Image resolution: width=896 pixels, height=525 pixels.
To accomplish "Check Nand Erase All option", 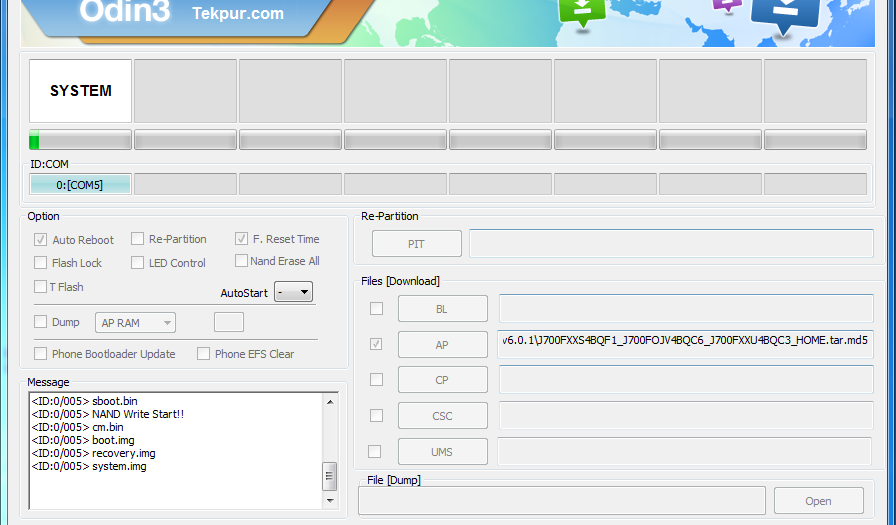I will [241, 261].
